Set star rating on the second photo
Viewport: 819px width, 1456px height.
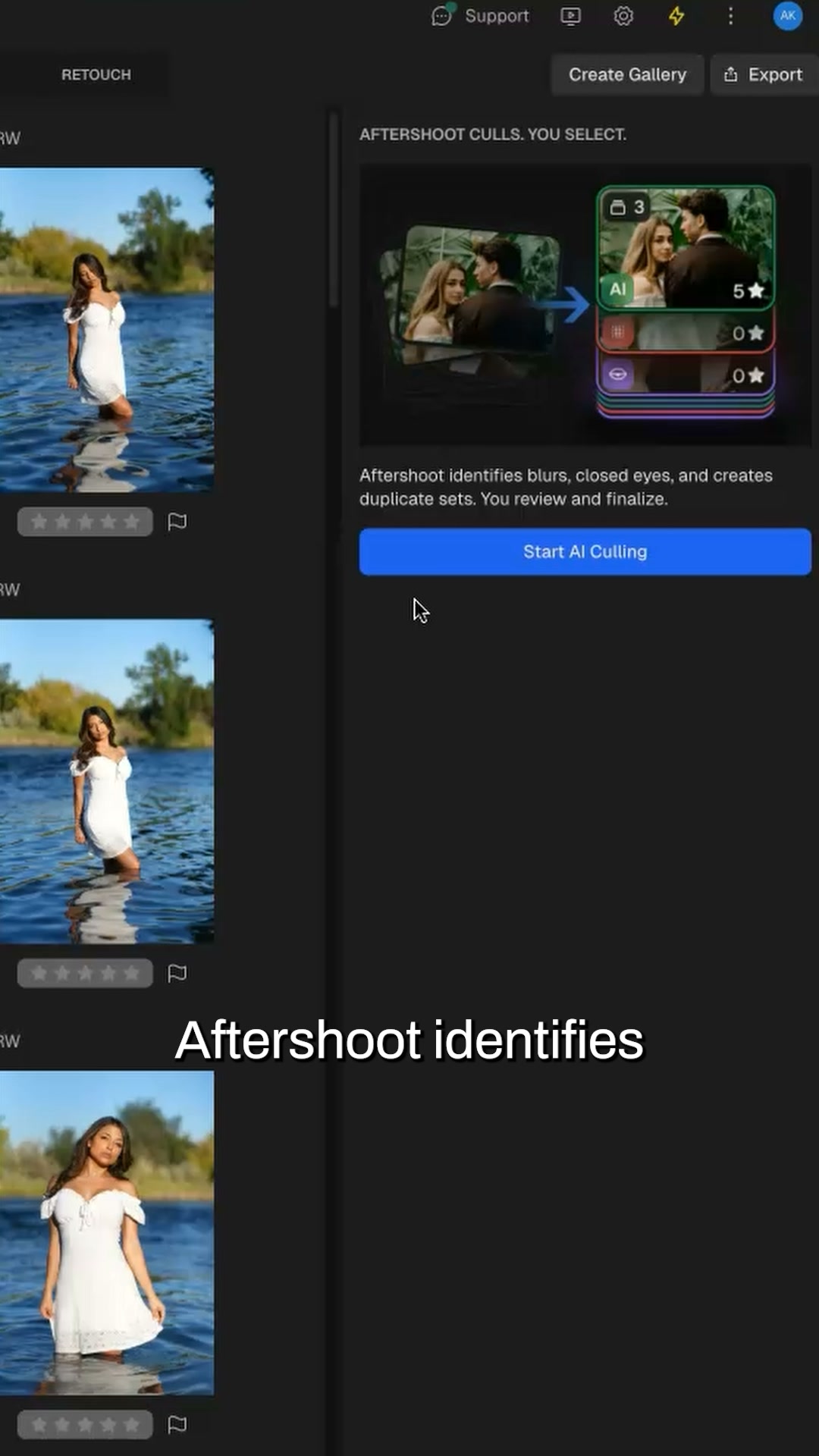[x=85, y=973]
